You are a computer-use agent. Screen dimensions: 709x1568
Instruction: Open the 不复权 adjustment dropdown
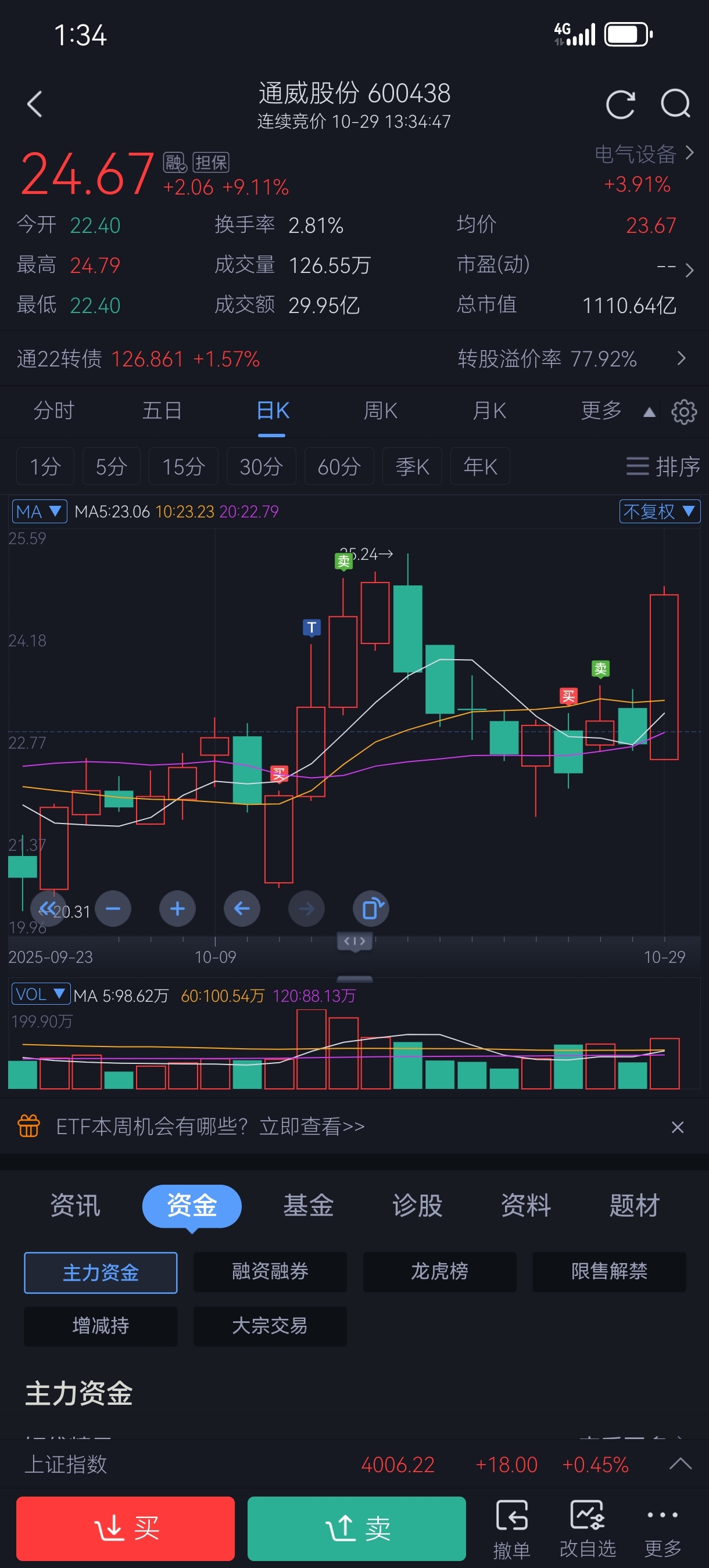(659, 511)
